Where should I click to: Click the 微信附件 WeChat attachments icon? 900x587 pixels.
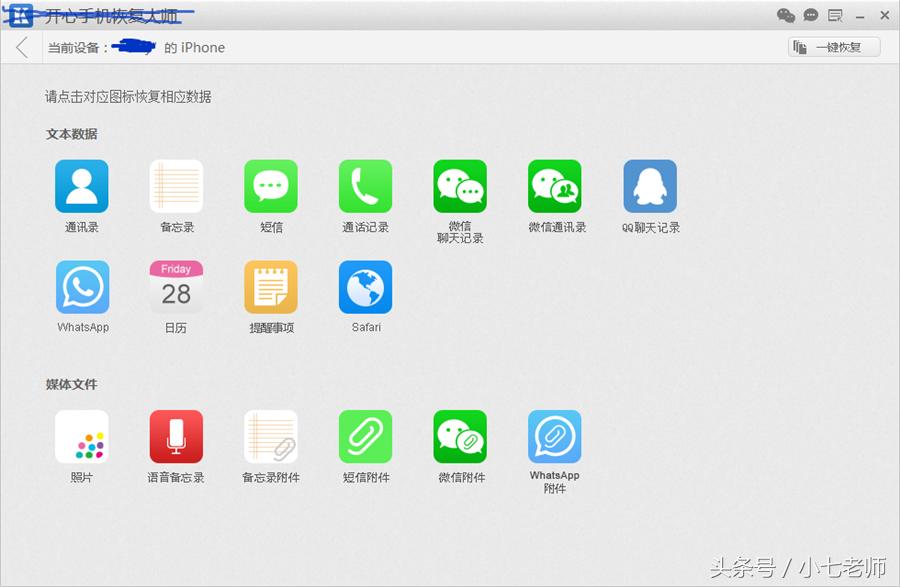(459, 437)
